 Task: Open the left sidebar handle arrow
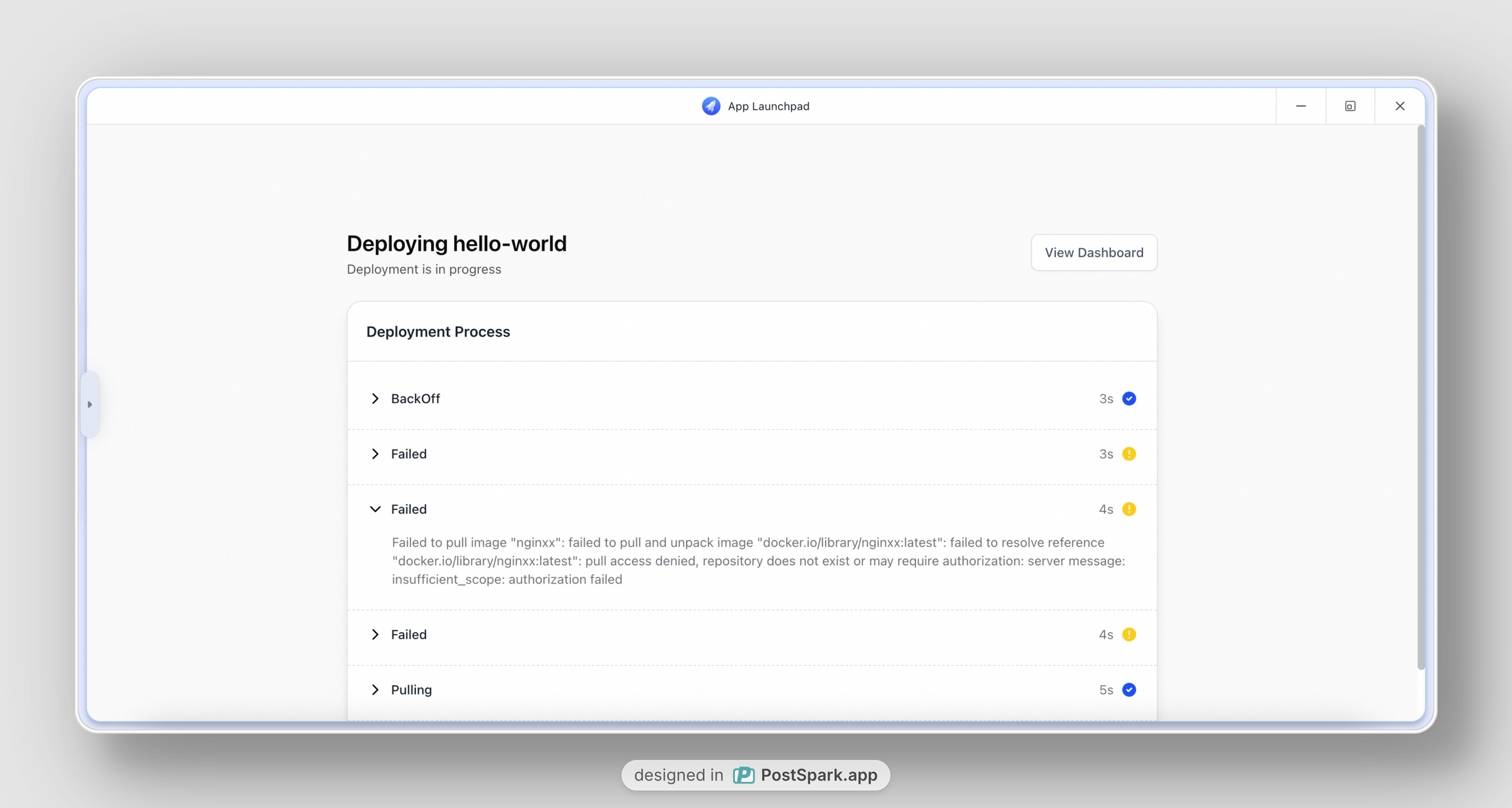(x=90, y=404)
